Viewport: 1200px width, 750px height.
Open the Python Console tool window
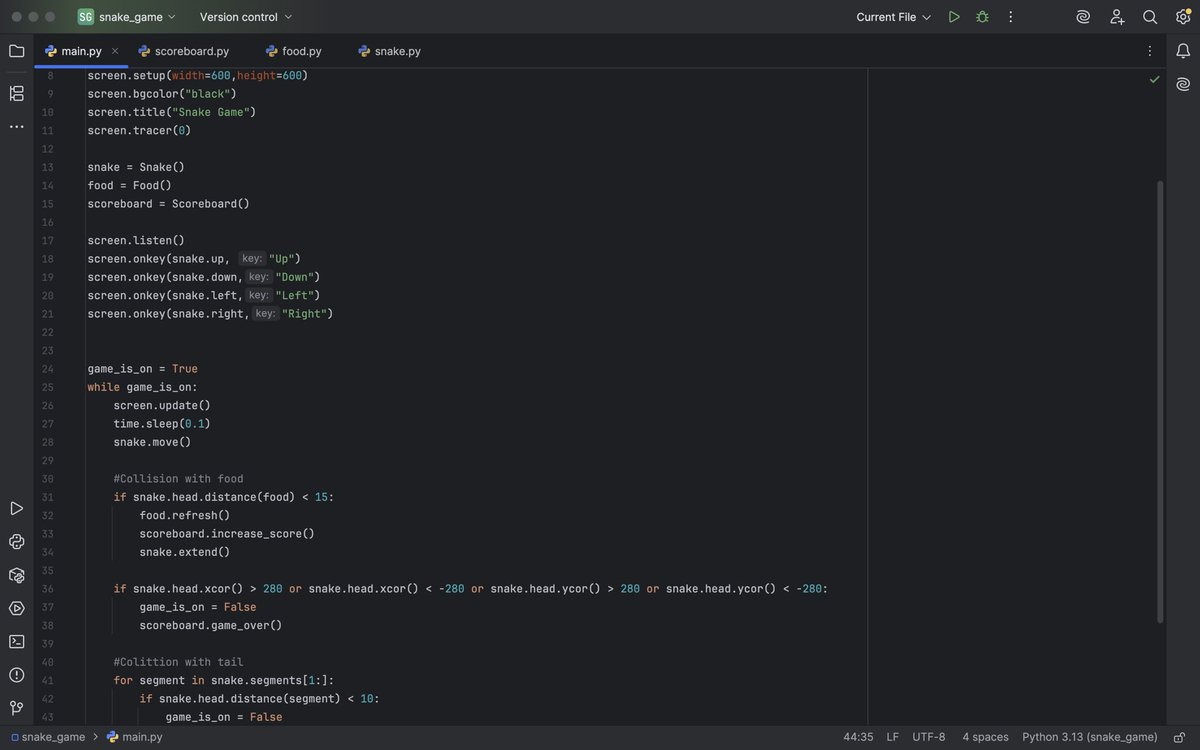tap(16, 541)
